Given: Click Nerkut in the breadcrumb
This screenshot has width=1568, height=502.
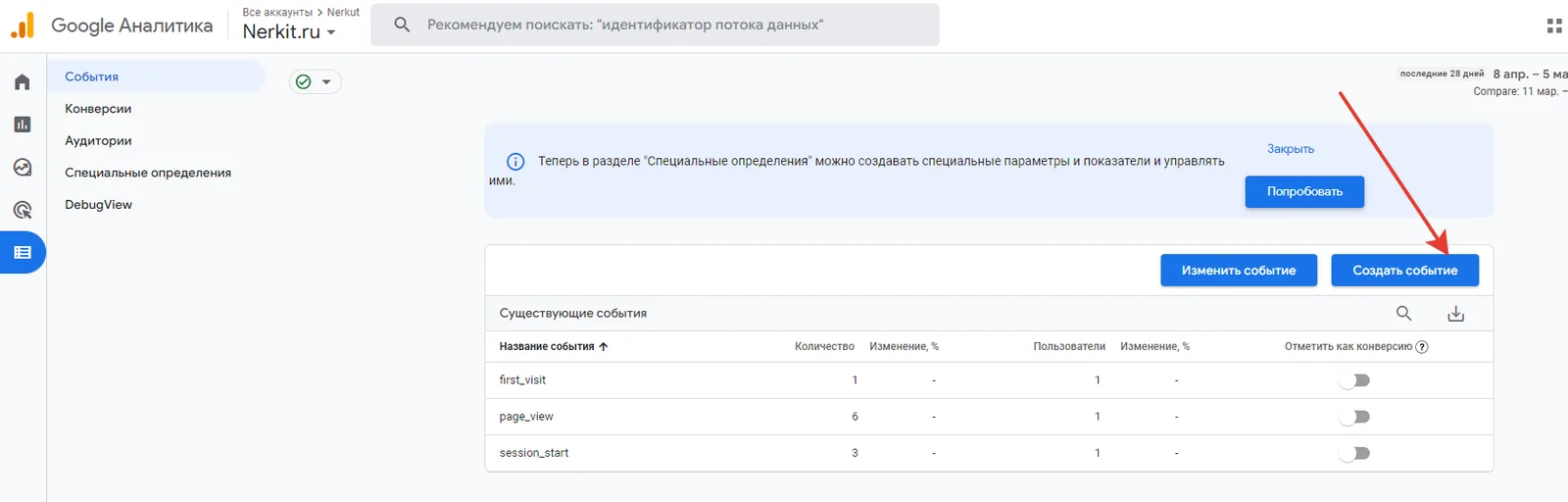Looking at the screenshot, I should coord(343,13).
